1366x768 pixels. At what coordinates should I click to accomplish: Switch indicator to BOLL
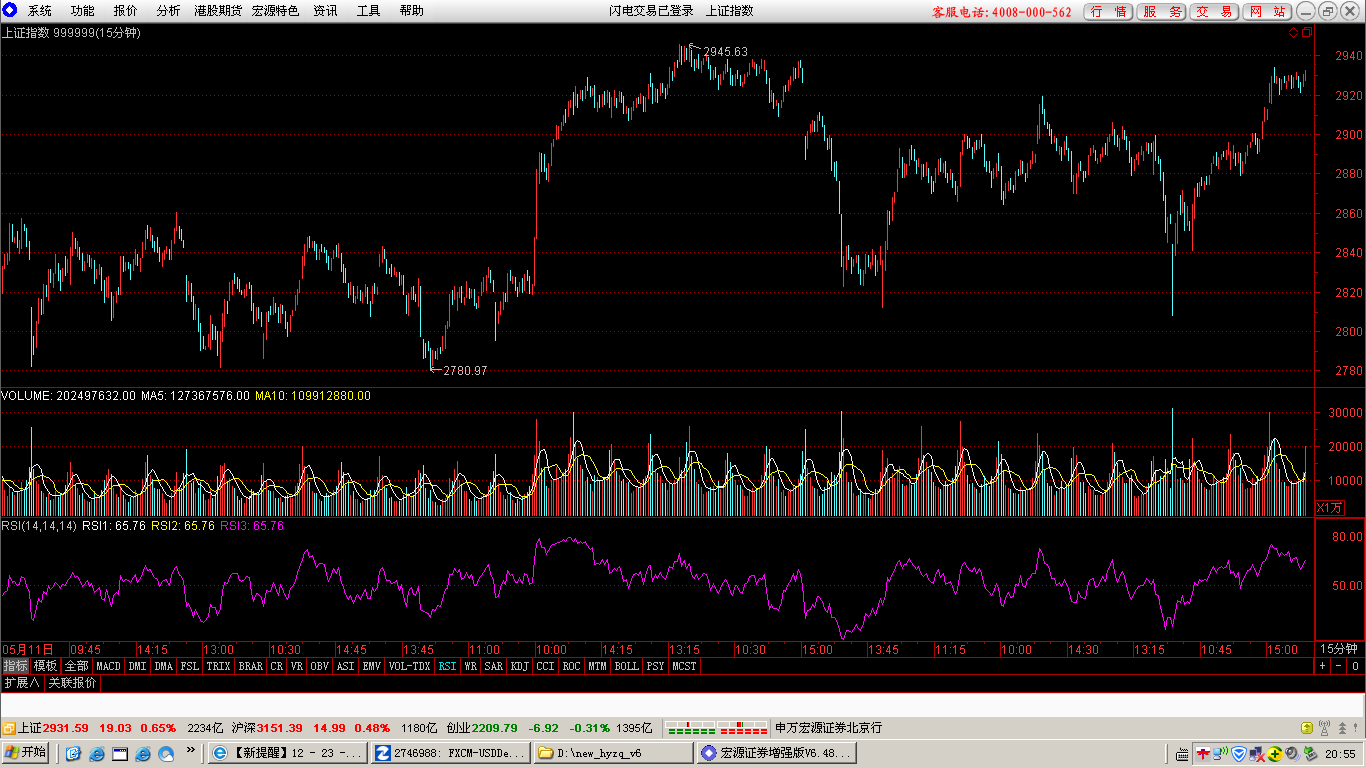[627, 665]
